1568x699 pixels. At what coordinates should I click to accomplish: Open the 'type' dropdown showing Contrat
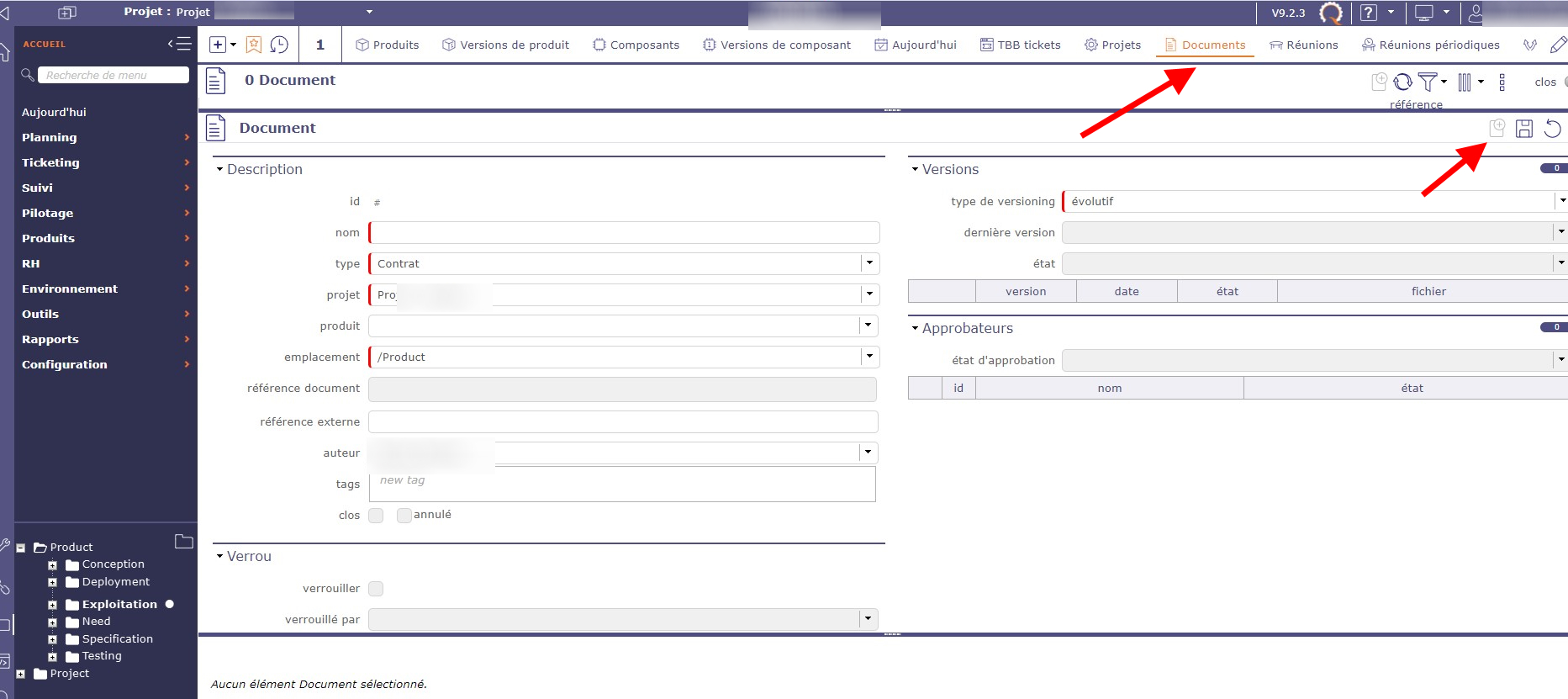(869, 263)
